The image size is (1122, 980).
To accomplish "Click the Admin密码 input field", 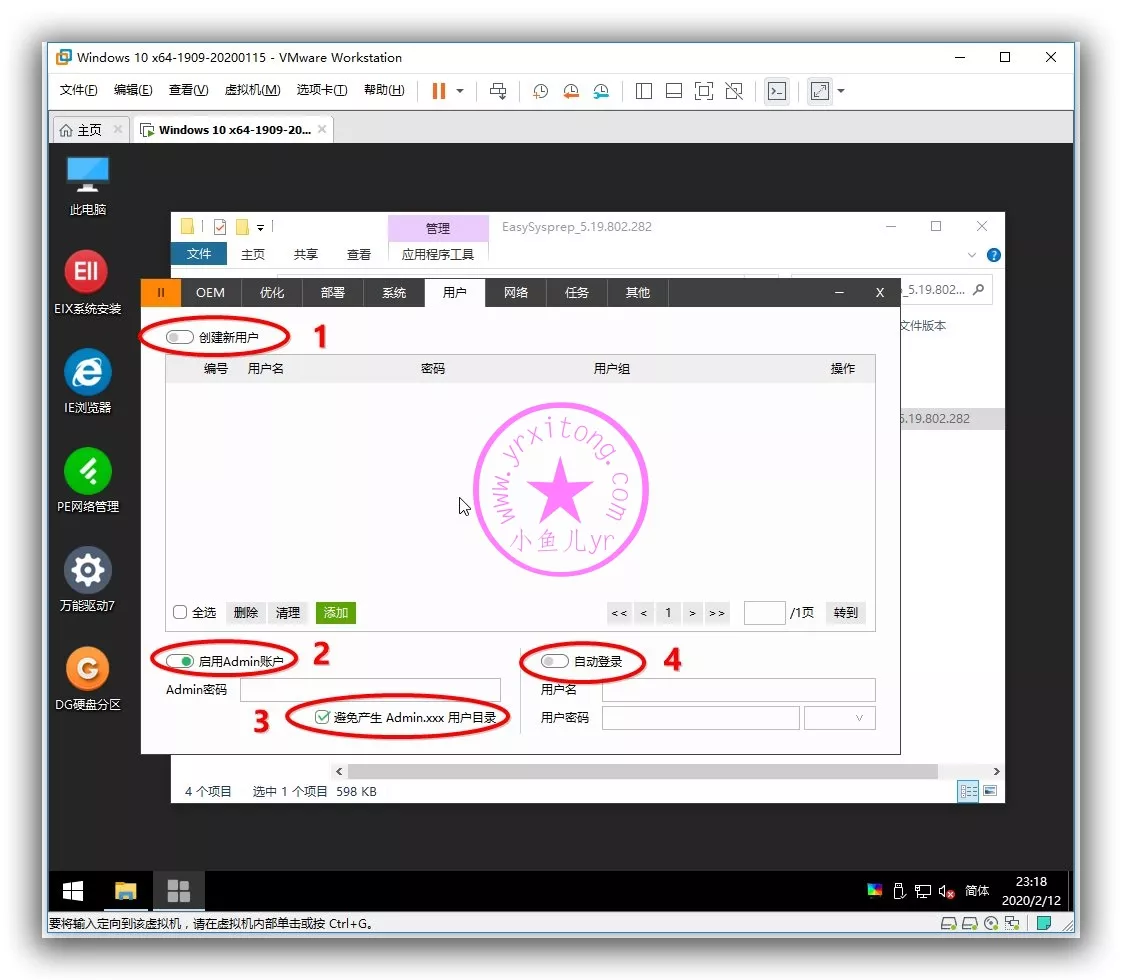I will [370, 690].
